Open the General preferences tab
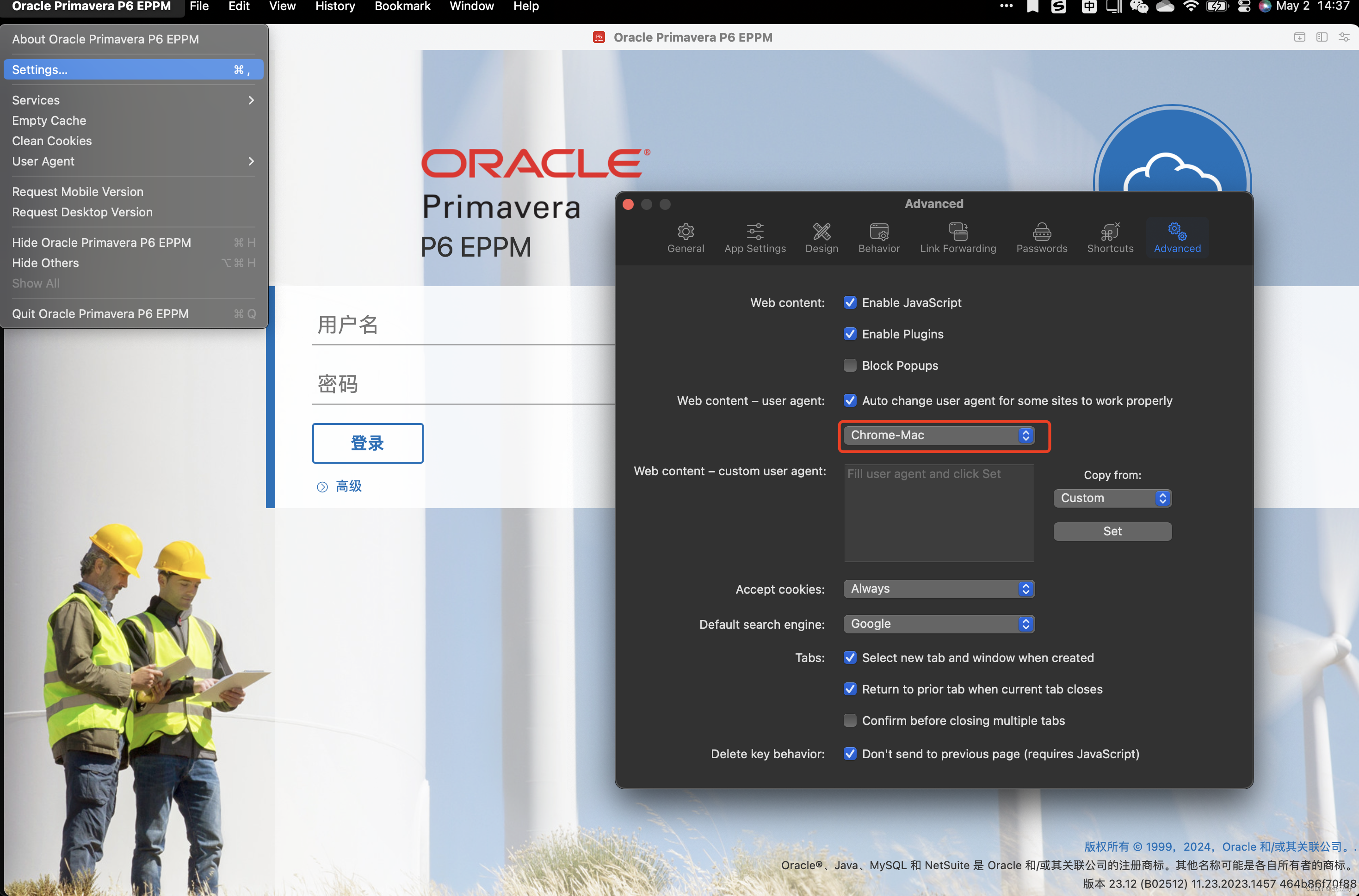 point(686,238)
